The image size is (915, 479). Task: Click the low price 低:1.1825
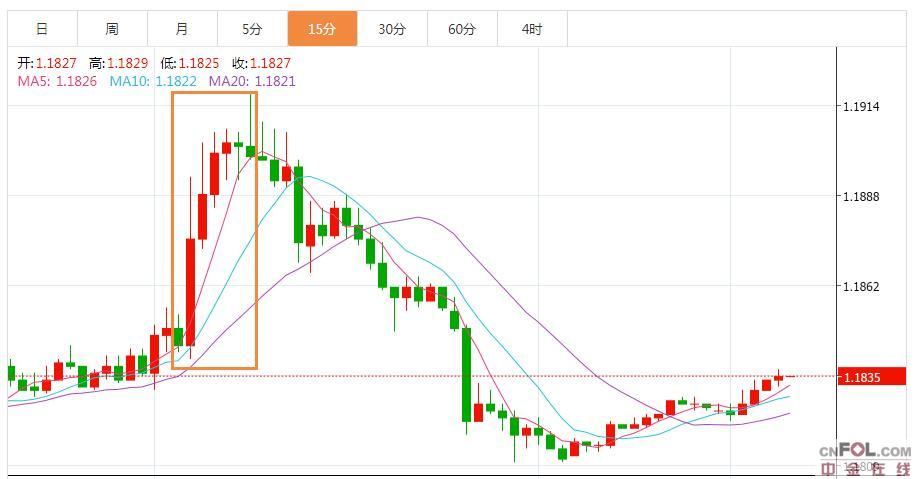coord(190,63)
